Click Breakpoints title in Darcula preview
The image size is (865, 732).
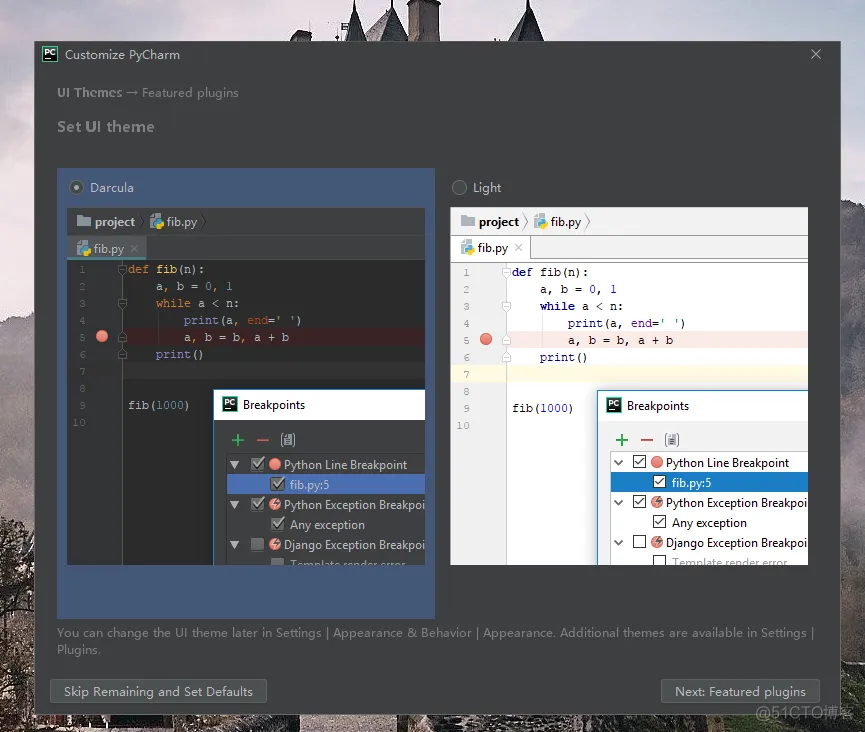[274, 405]
